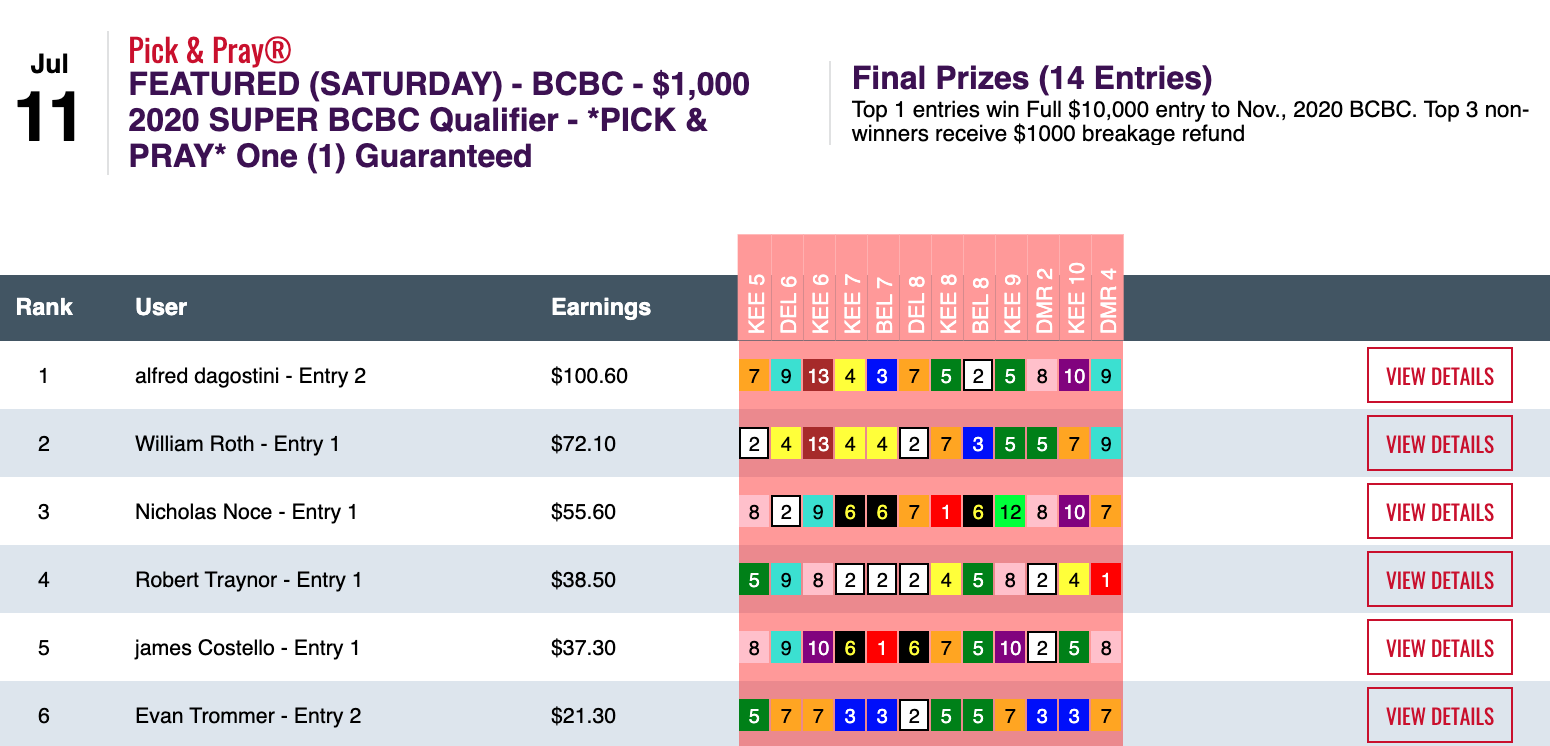Click james Costello's purple 10 under KEE 6
The height and width of the screenshot is (746, 1550).
[x=818, y=648]
